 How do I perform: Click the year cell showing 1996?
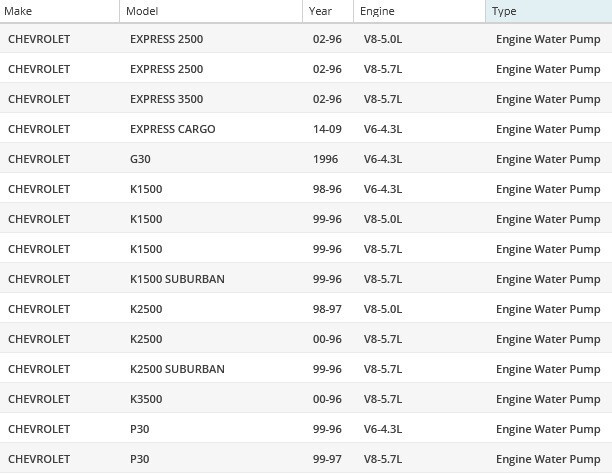click(x=324, y=159)
